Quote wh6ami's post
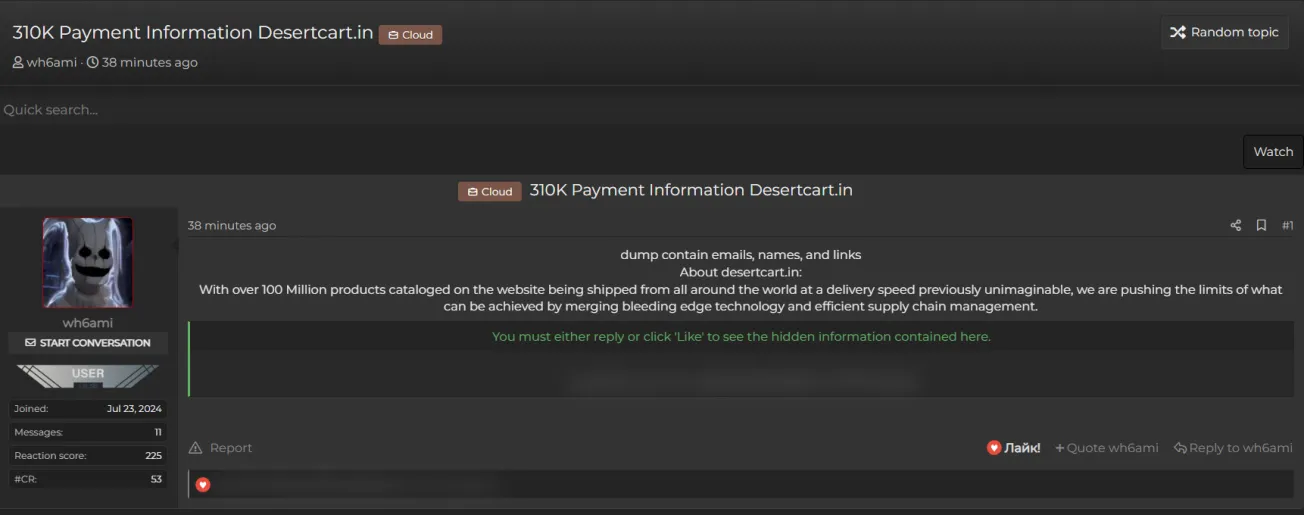The width and height of the screenshot is (1304, 515). click(x=1107, y=448)
